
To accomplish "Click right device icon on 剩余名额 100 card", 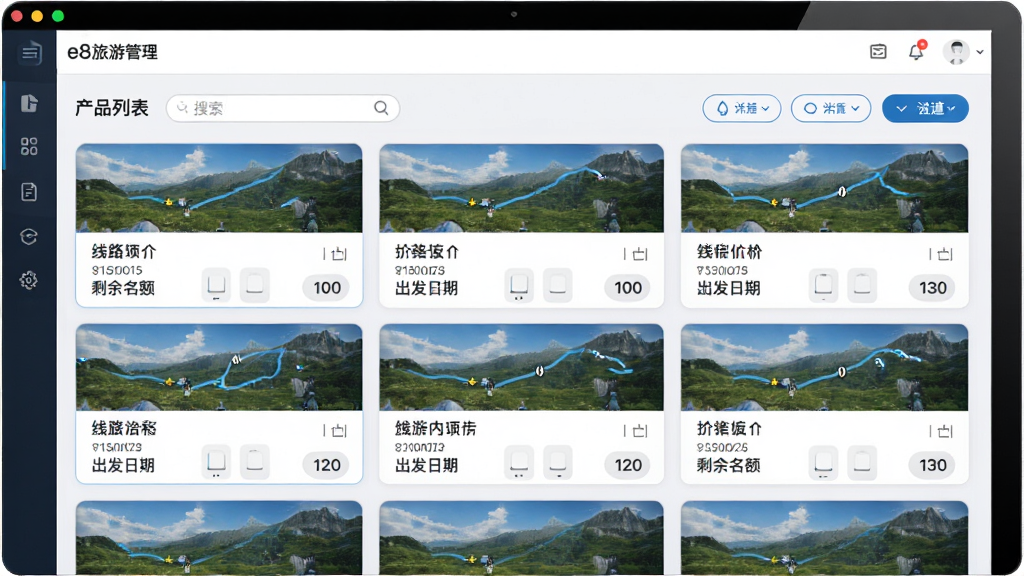I will tap(255, 285).
